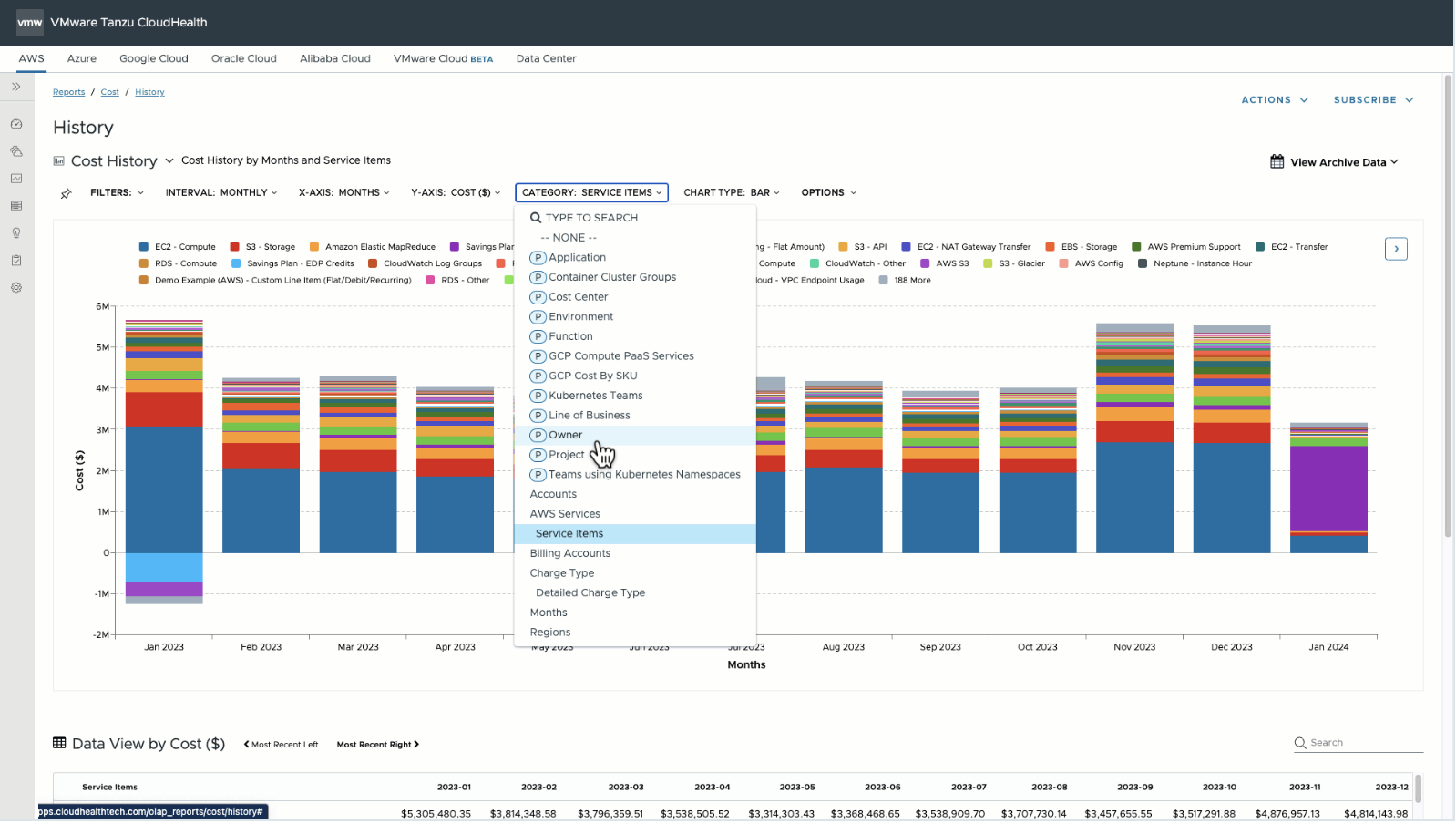Select Kubernetes Teams category option
This screenshot has width=1456, height=824.
coord(635,396)
